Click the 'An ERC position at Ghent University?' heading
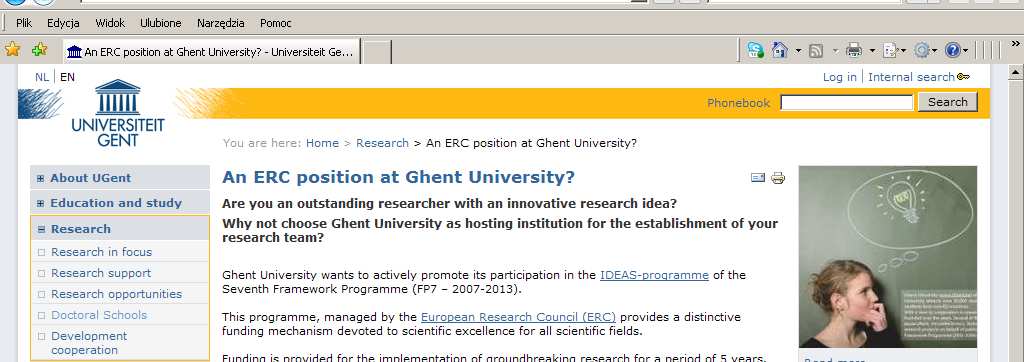The image size is (1024, 362). pyautogui.click(x=398, y=177)
